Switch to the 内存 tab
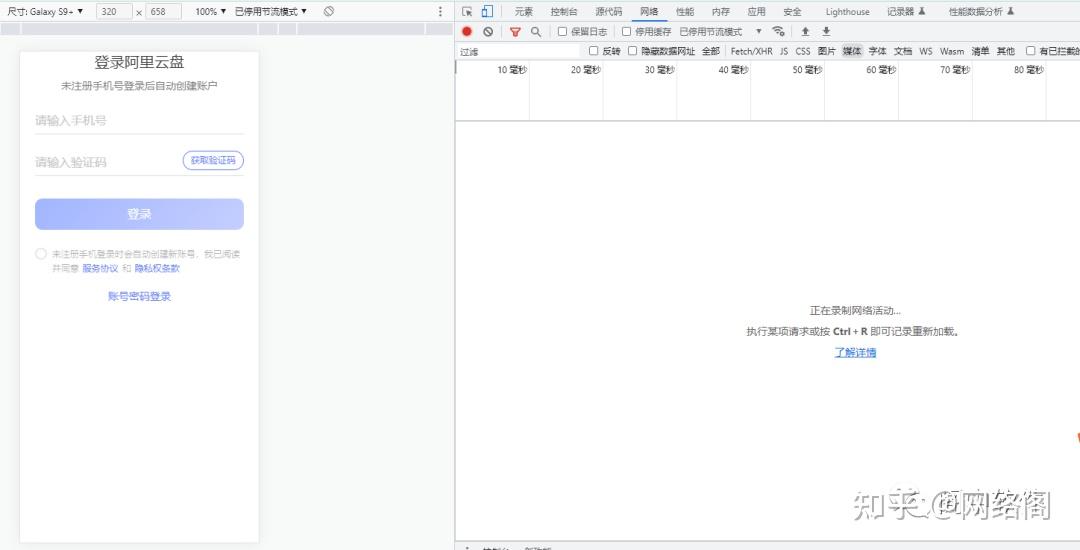1080x550 pixels. coord(720,12)
